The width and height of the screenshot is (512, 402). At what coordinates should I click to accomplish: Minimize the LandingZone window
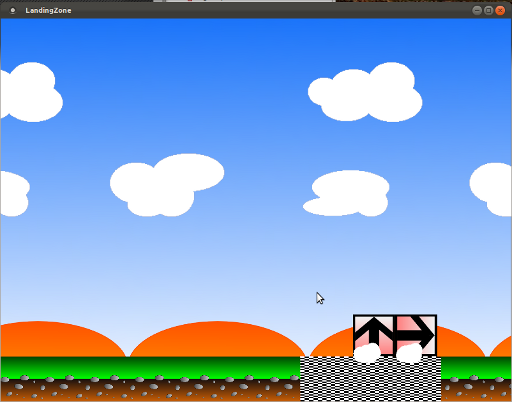[x=477, y=11]
